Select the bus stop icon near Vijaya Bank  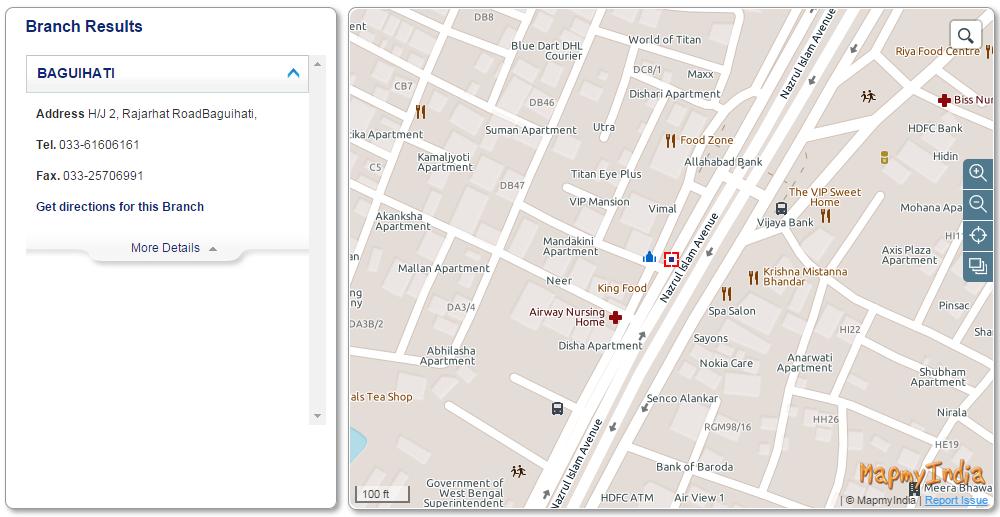(781, 208)
